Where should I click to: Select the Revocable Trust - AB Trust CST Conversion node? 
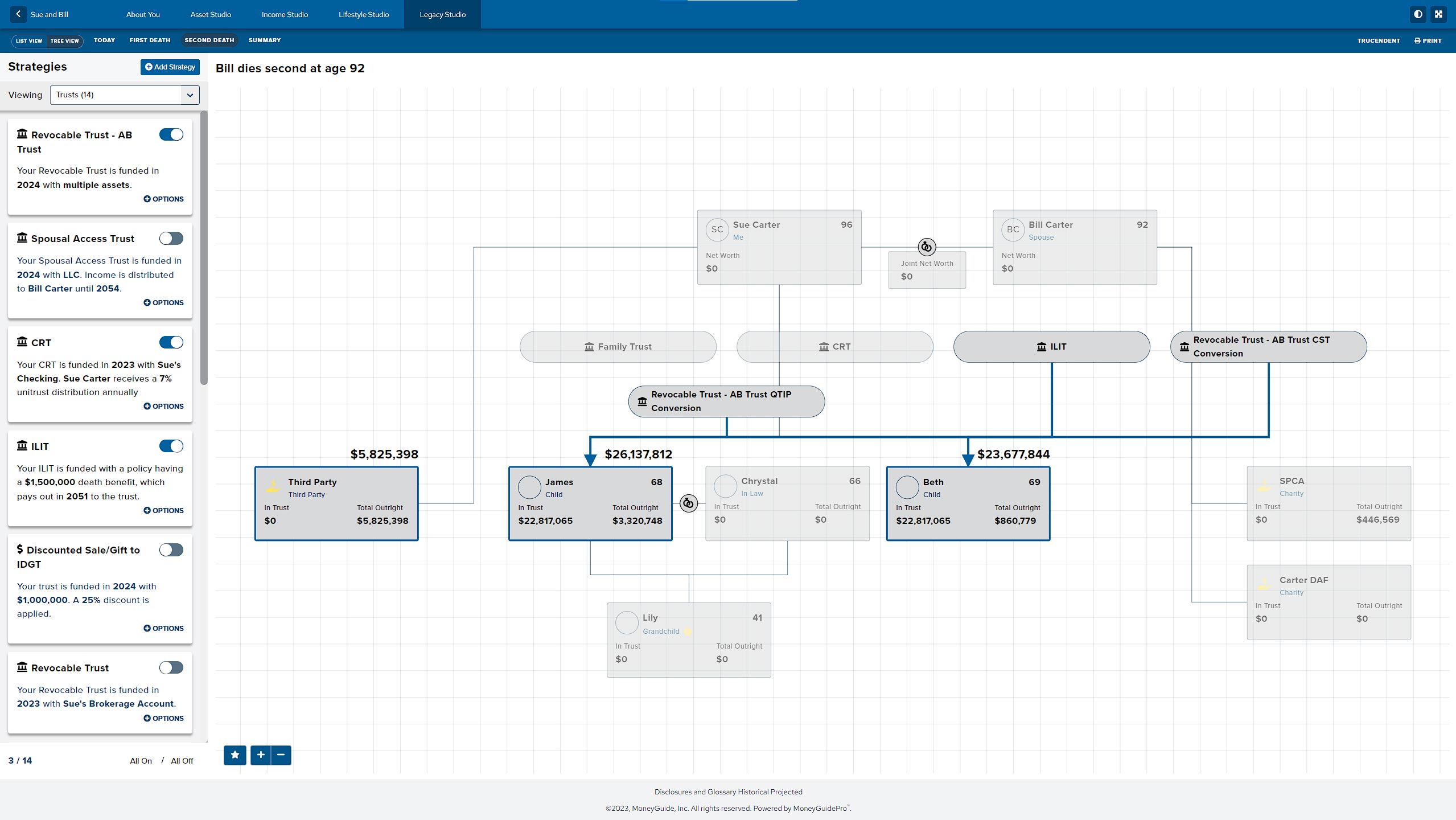tap(1268, 347)
